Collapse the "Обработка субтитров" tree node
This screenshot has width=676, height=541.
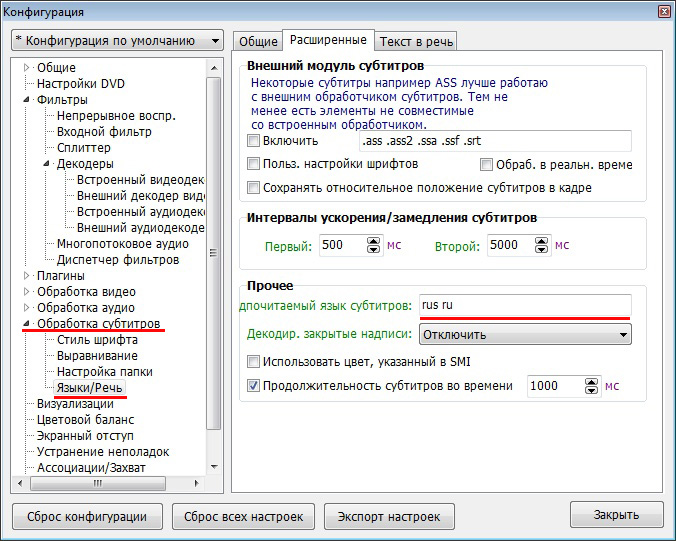(27, 324)
